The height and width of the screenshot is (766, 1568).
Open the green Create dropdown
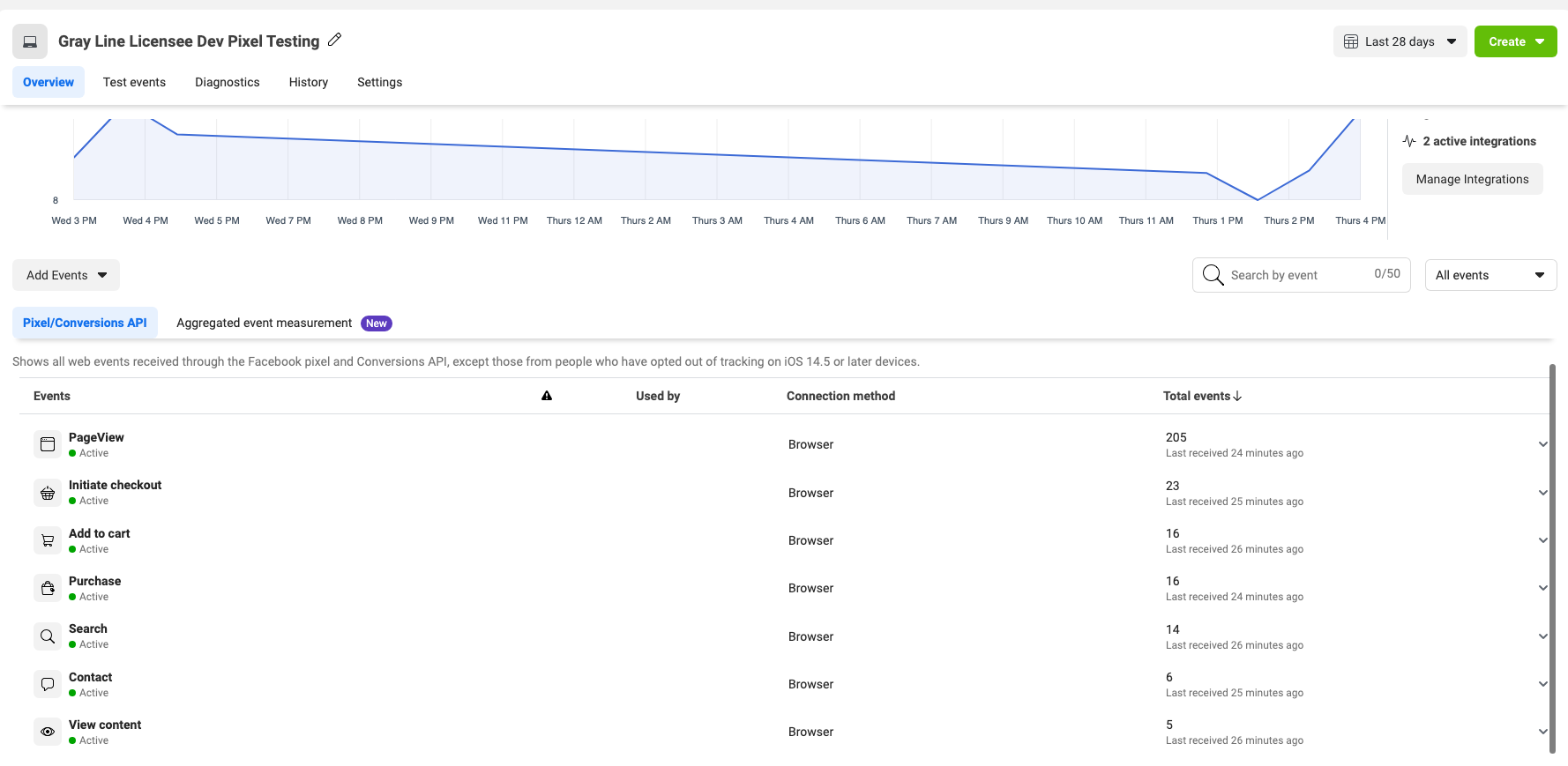pyautogui.click(x=1515, y=41)
